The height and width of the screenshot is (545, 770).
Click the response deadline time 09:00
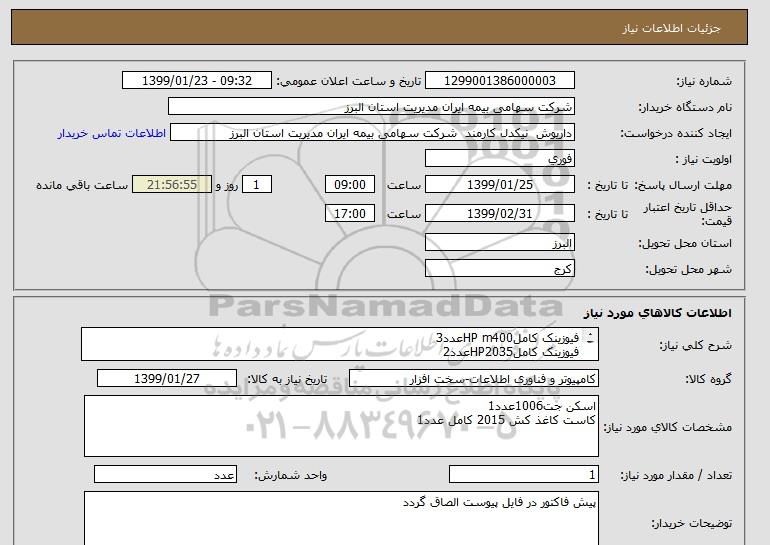[350, 185]
